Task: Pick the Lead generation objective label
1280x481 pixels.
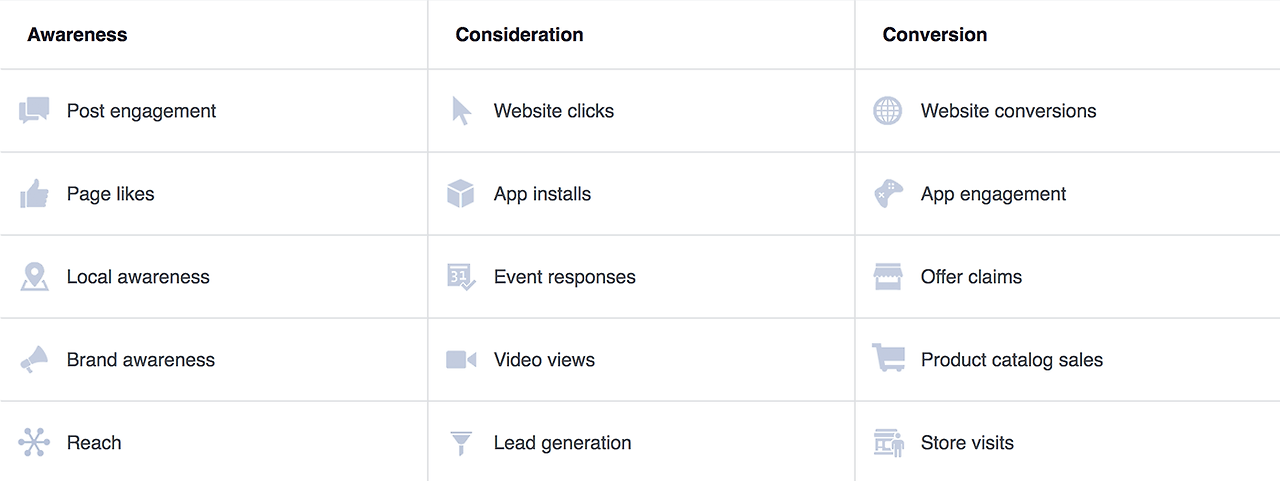Action: tap(562, 443)
